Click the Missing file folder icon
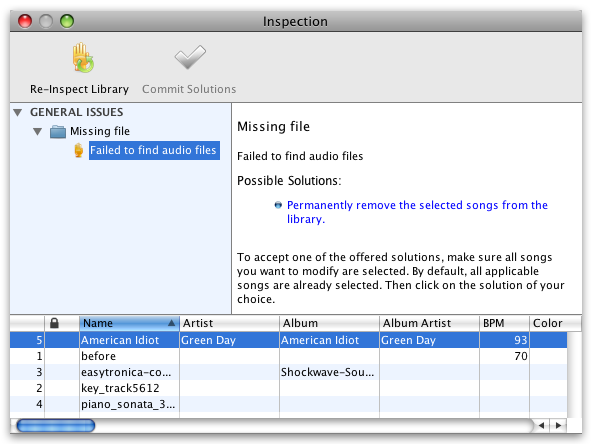Viewport: 592px width, 444px height. pyautogui.click(x=58, y=131)
